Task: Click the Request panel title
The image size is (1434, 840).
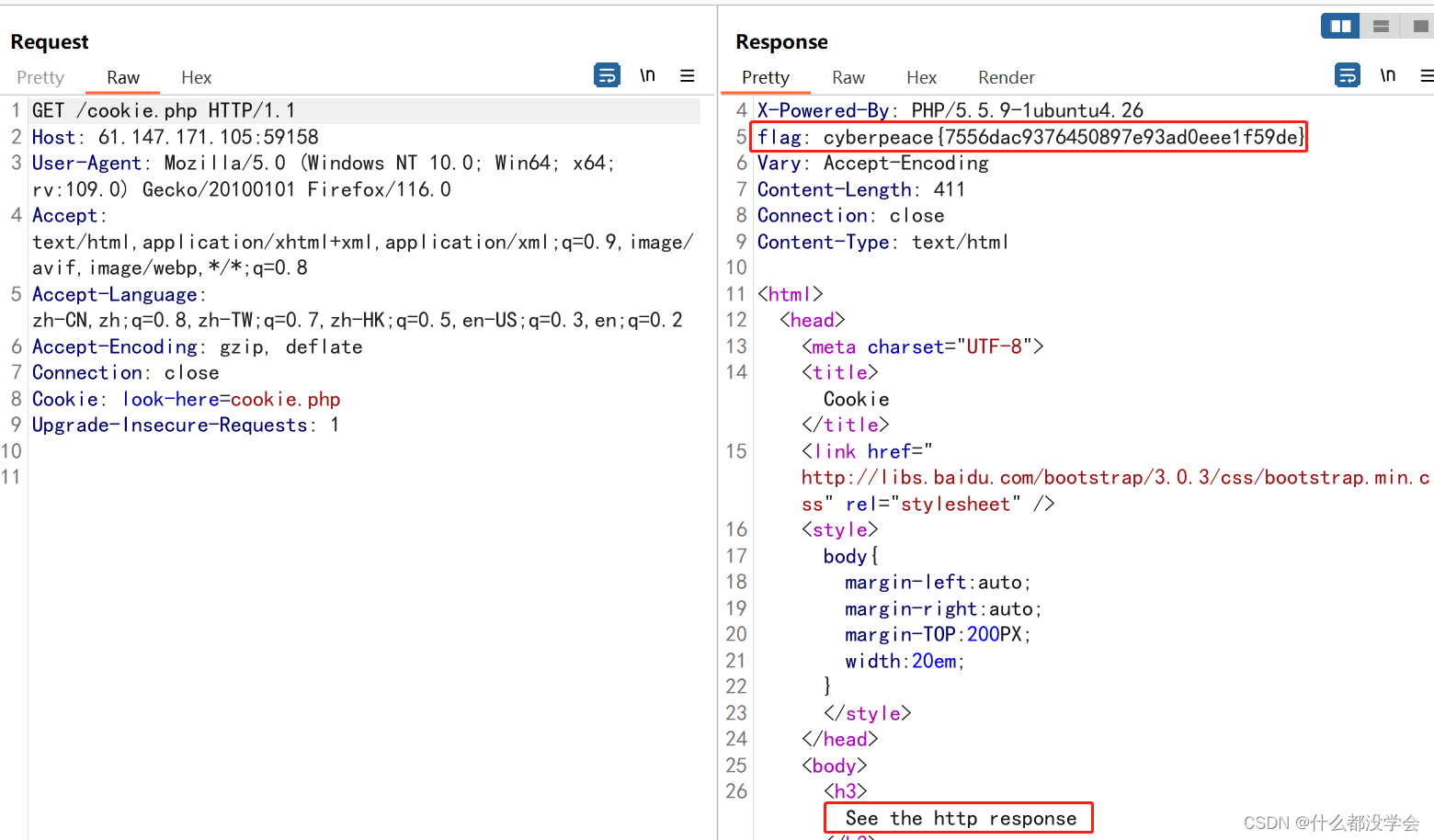Action: 50,41
